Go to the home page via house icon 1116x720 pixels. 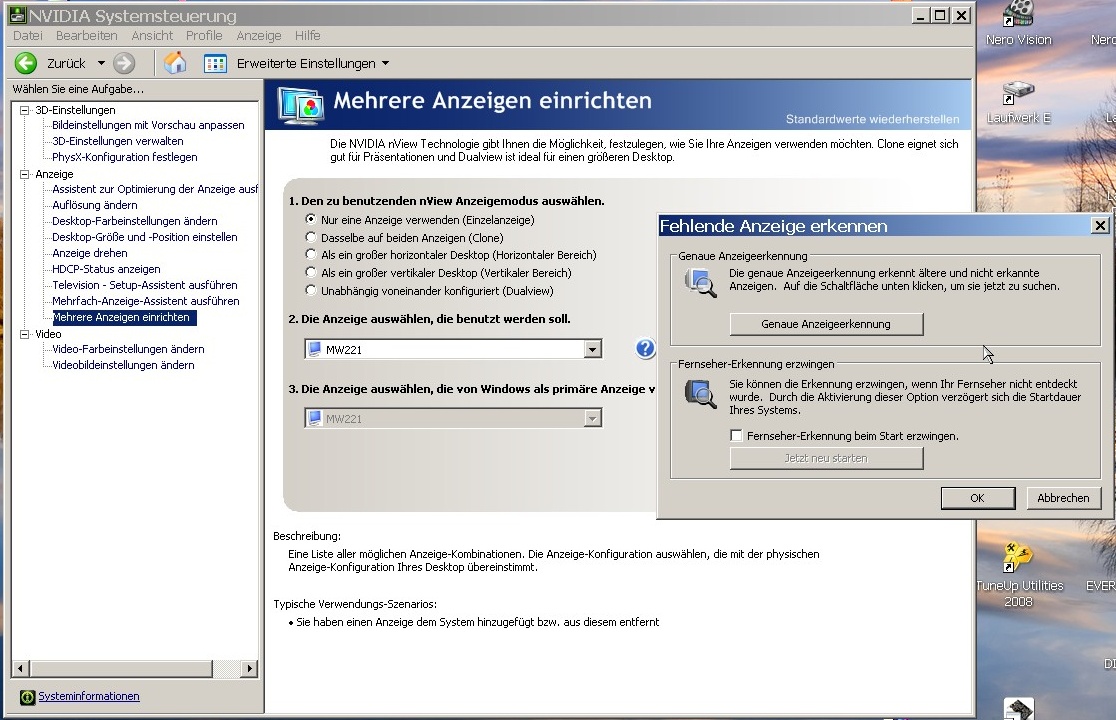pos(175,63)
